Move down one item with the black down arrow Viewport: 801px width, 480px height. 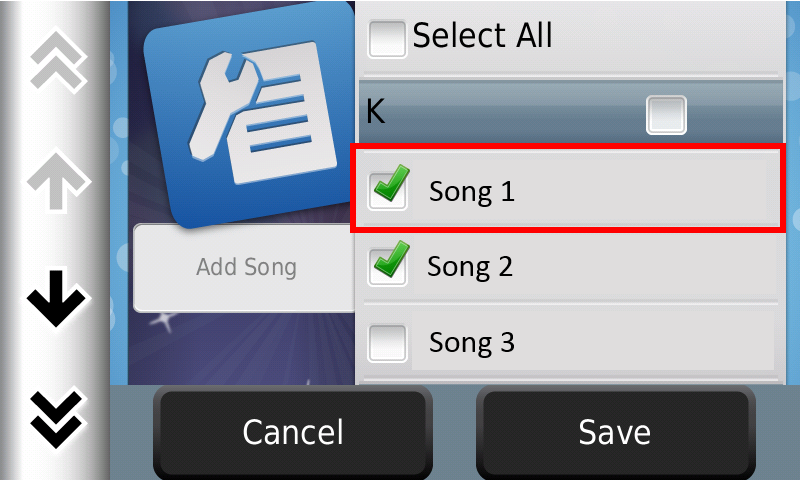tap(56, 298)
